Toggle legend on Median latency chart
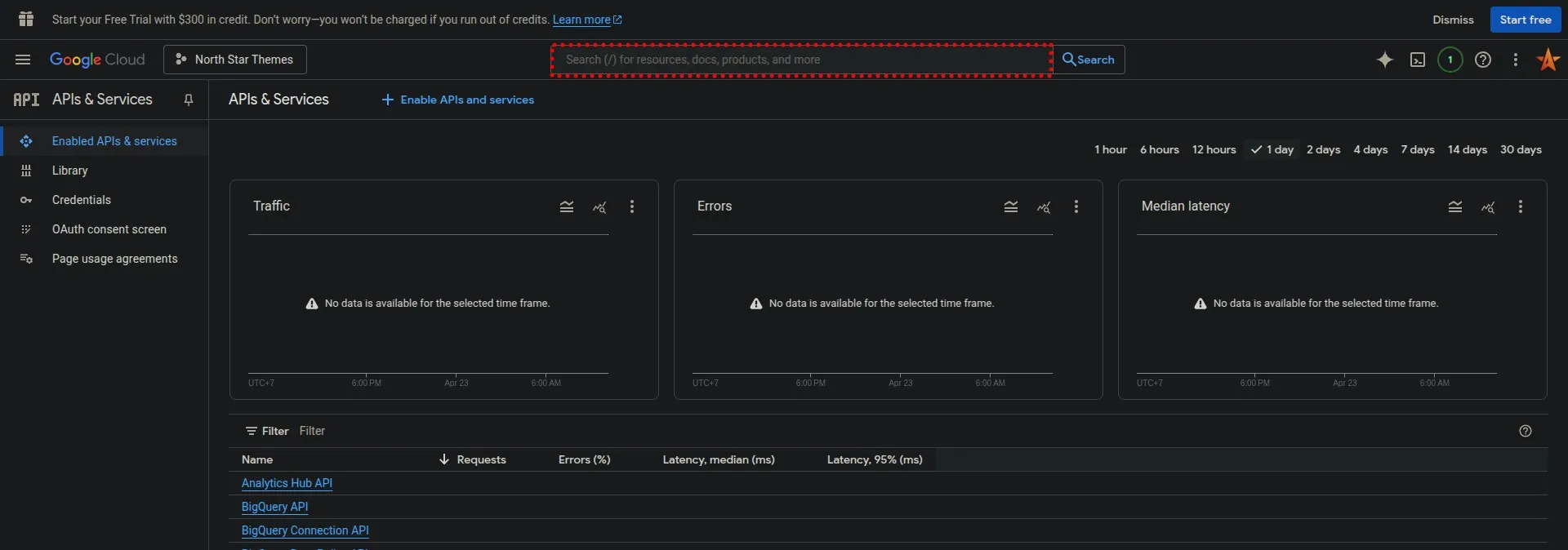1568x550 pixels. [1455, 206]
